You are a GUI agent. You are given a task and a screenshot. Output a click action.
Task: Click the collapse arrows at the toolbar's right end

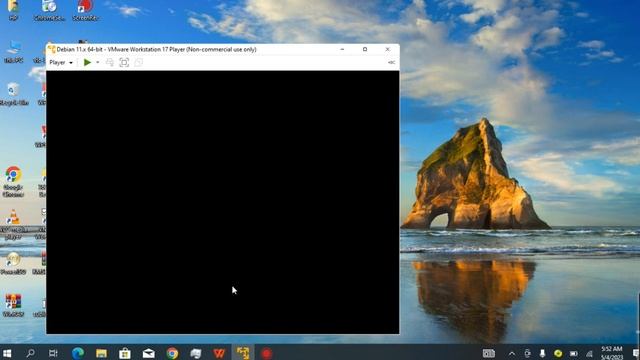(x=391, y=62)
